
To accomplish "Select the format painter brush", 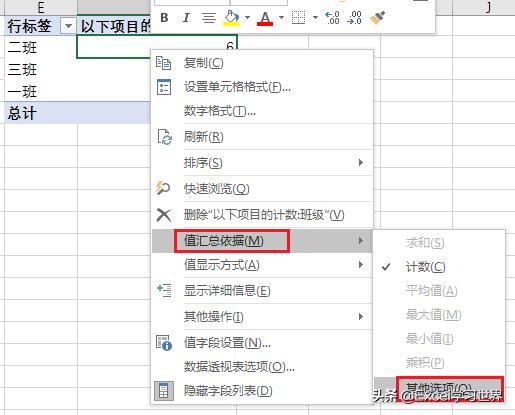I will (x=377, y=18).
